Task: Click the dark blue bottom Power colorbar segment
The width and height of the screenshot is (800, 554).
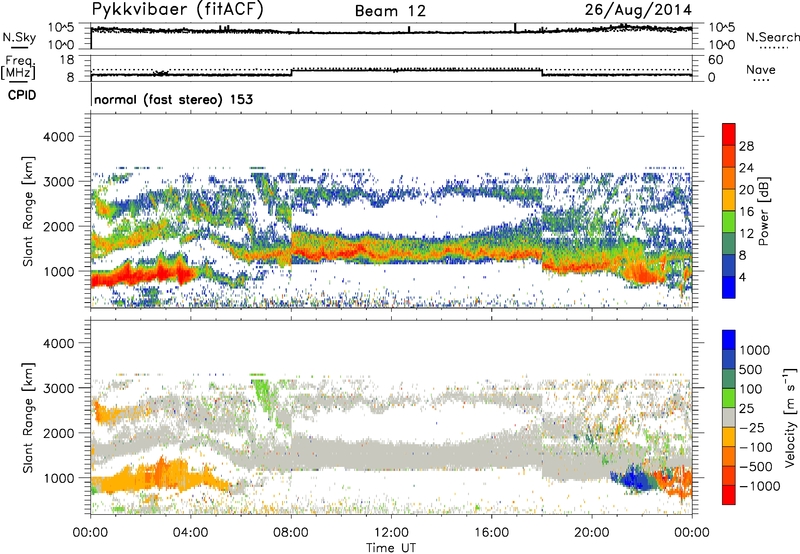Action: (x=729, y=287)
